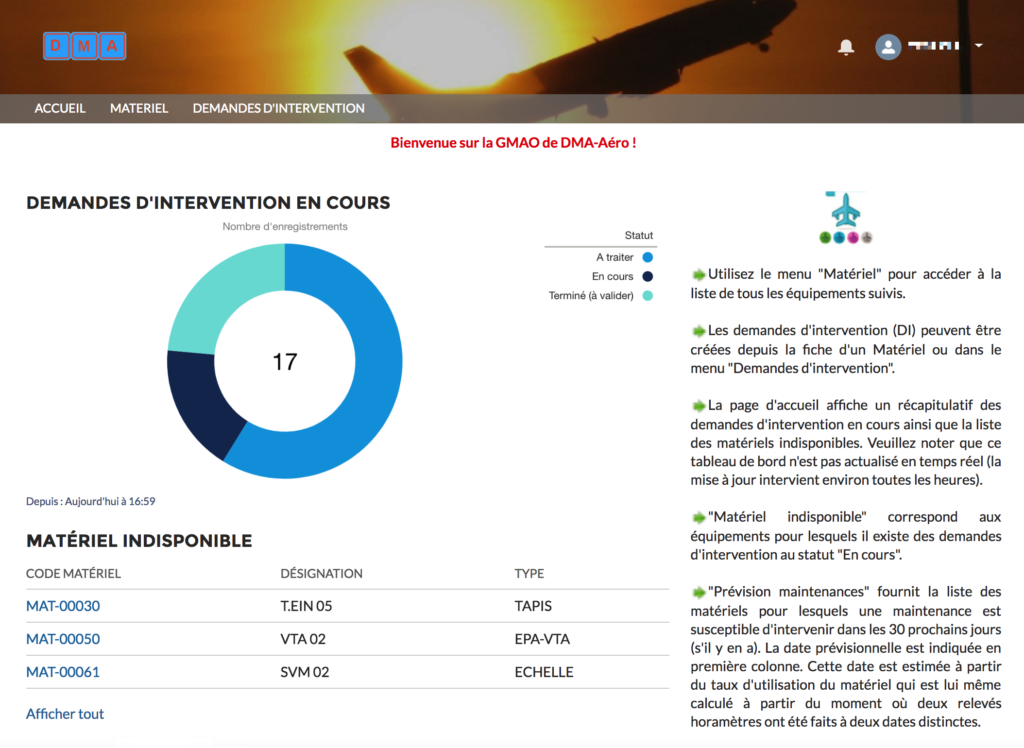This screenshot has height=748, width=1024.
Task: Select 'Terminé (à valider)' legend swatch
Action: pos(647,295)
